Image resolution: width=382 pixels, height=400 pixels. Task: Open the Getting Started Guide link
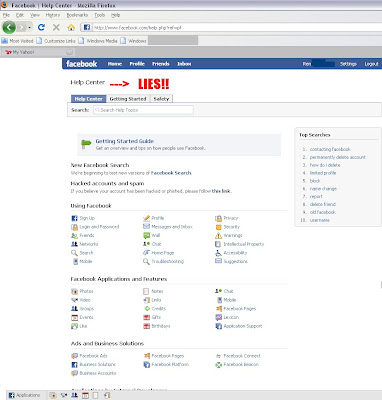125,141
